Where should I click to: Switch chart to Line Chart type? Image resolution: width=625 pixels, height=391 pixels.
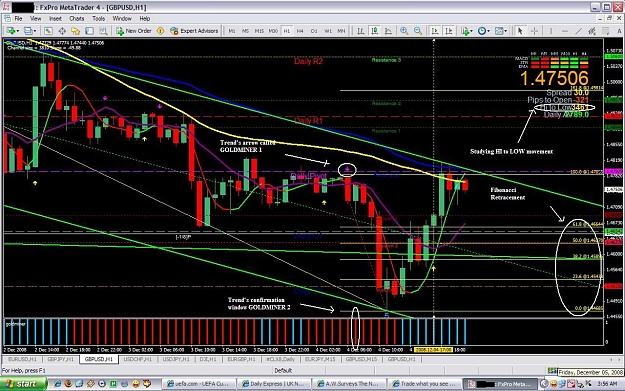click(388, 31)
